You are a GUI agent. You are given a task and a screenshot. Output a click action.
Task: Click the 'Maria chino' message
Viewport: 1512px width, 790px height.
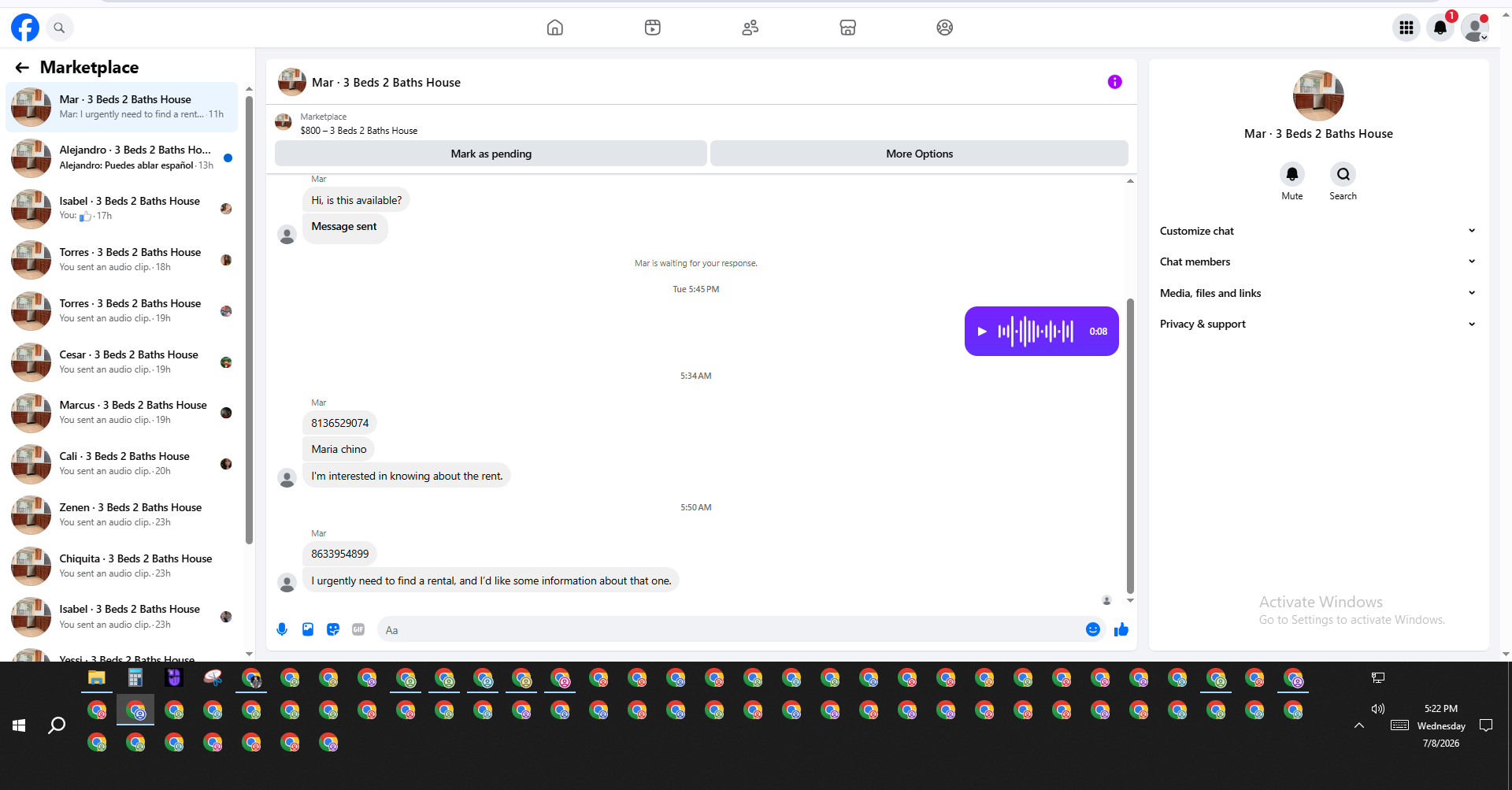coord(339,449)
